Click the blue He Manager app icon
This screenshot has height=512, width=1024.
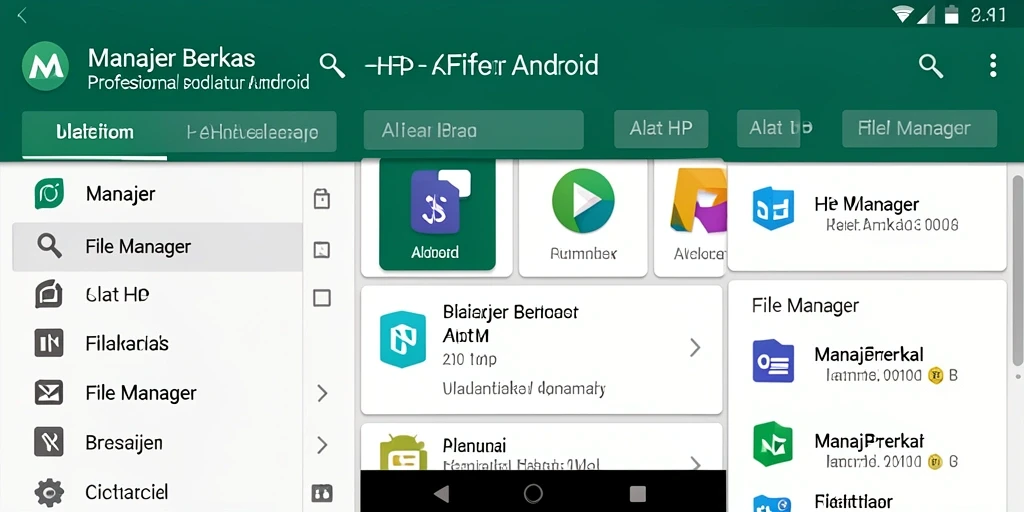pos(773,208)
